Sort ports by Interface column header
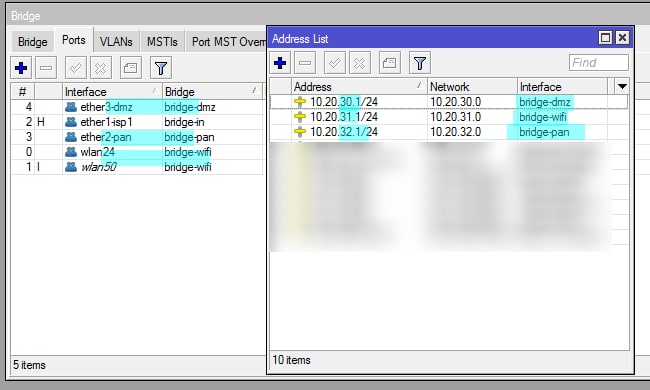Viewport: 650px width, 390px height. 112,92
